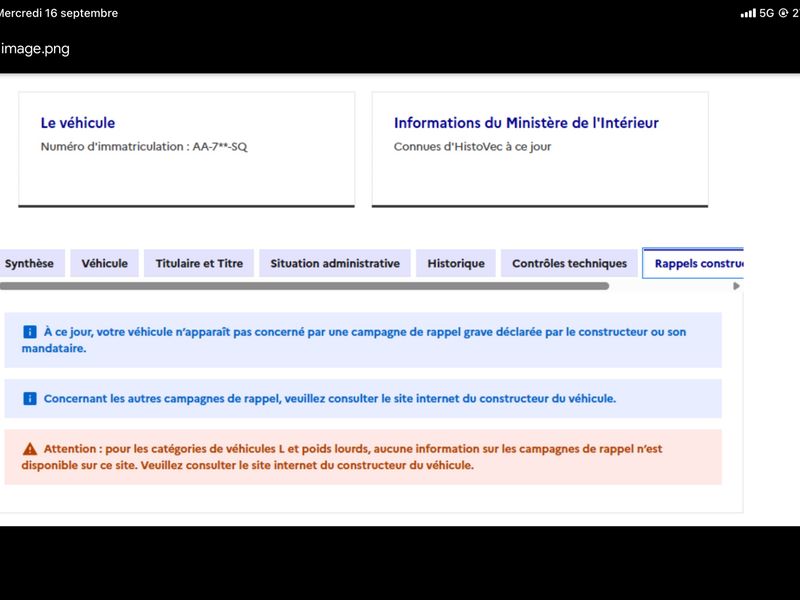Click info icon of recall campaign notice
The height and width of the screenshot is (600, 800).
click(30, 332)
